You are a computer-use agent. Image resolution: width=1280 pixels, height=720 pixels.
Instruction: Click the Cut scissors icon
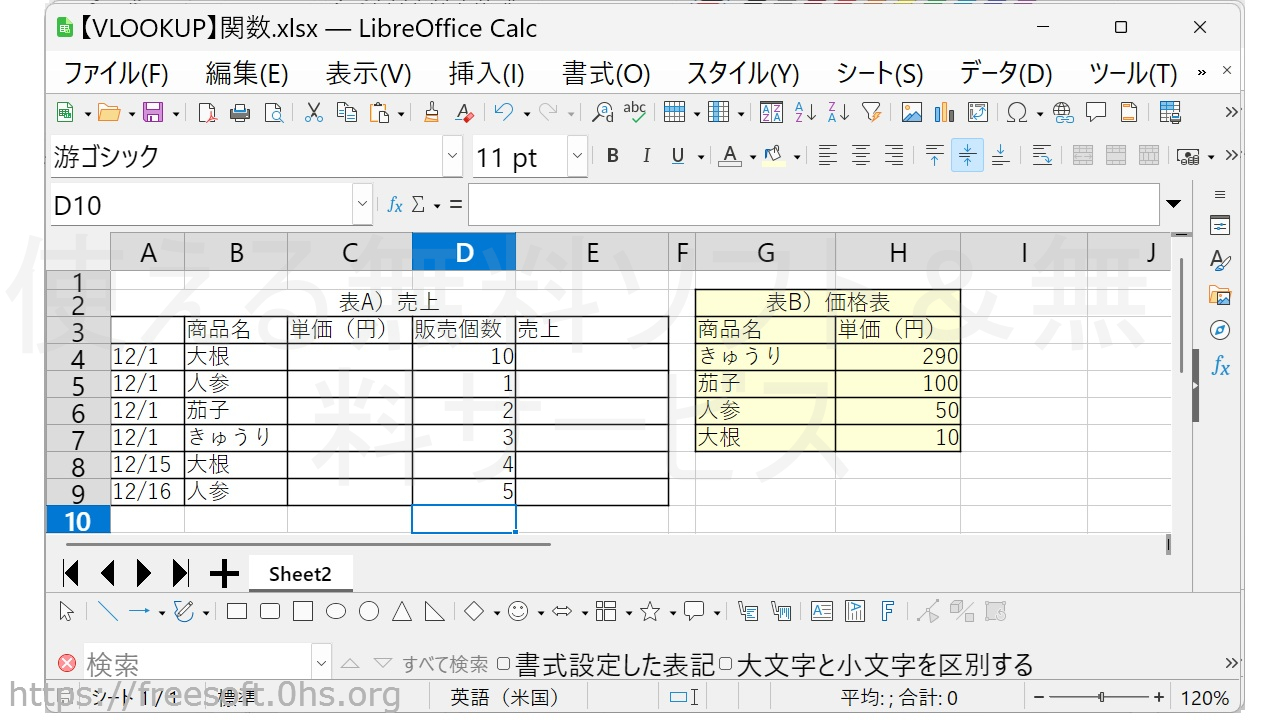pos(314,112)
